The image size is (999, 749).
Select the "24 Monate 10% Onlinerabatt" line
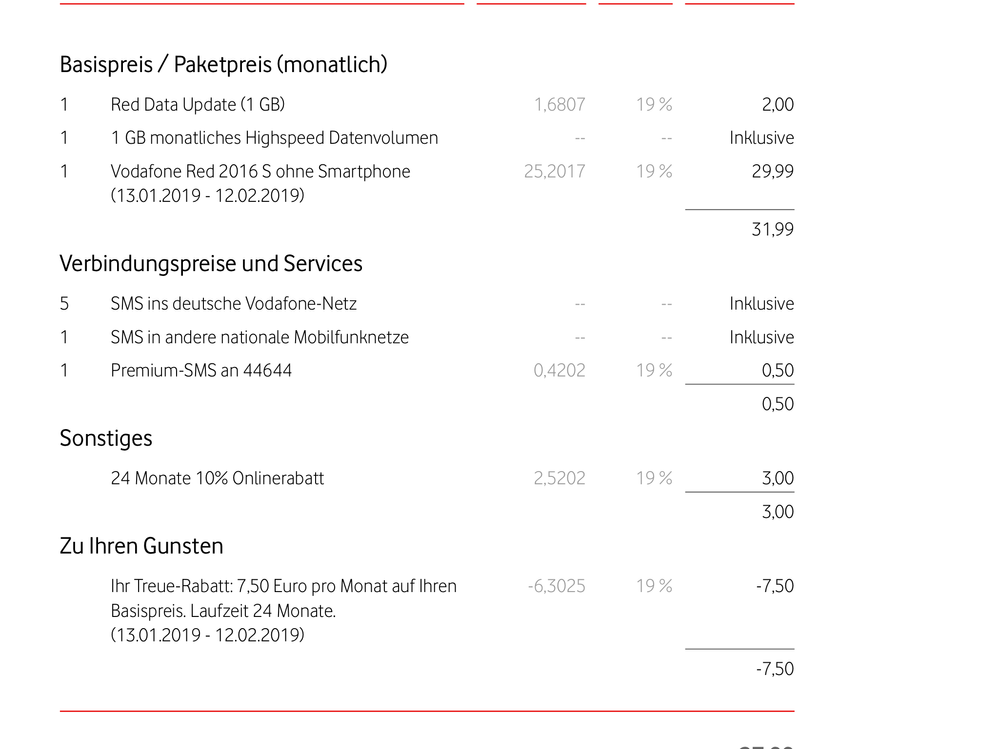point(217,479)
